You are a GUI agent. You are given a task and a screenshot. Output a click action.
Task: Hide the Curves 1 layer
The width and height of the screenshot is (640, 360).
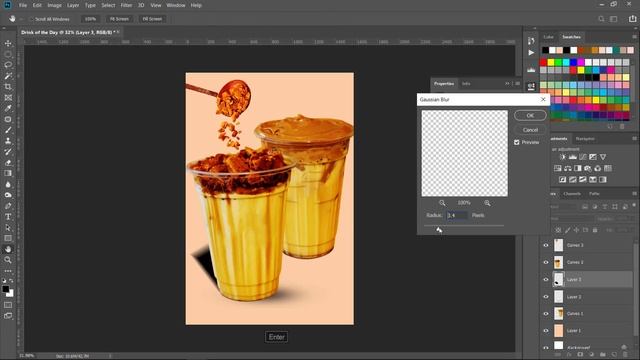point(546,314)
